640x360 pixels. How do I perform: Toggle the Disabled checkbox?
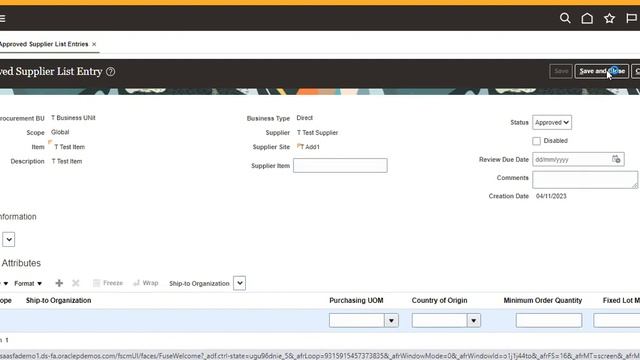tap(536, 141)
